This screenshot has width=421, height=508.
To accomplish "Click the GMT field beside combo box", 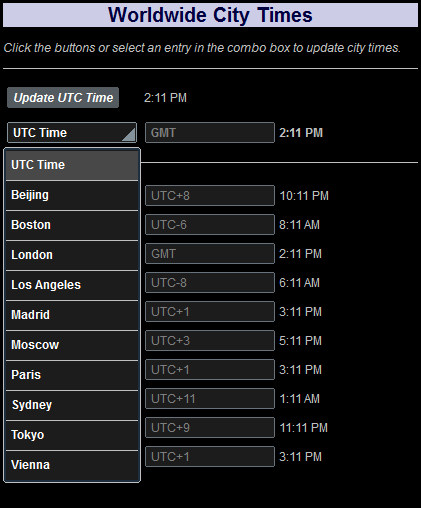I will (210, 133).
